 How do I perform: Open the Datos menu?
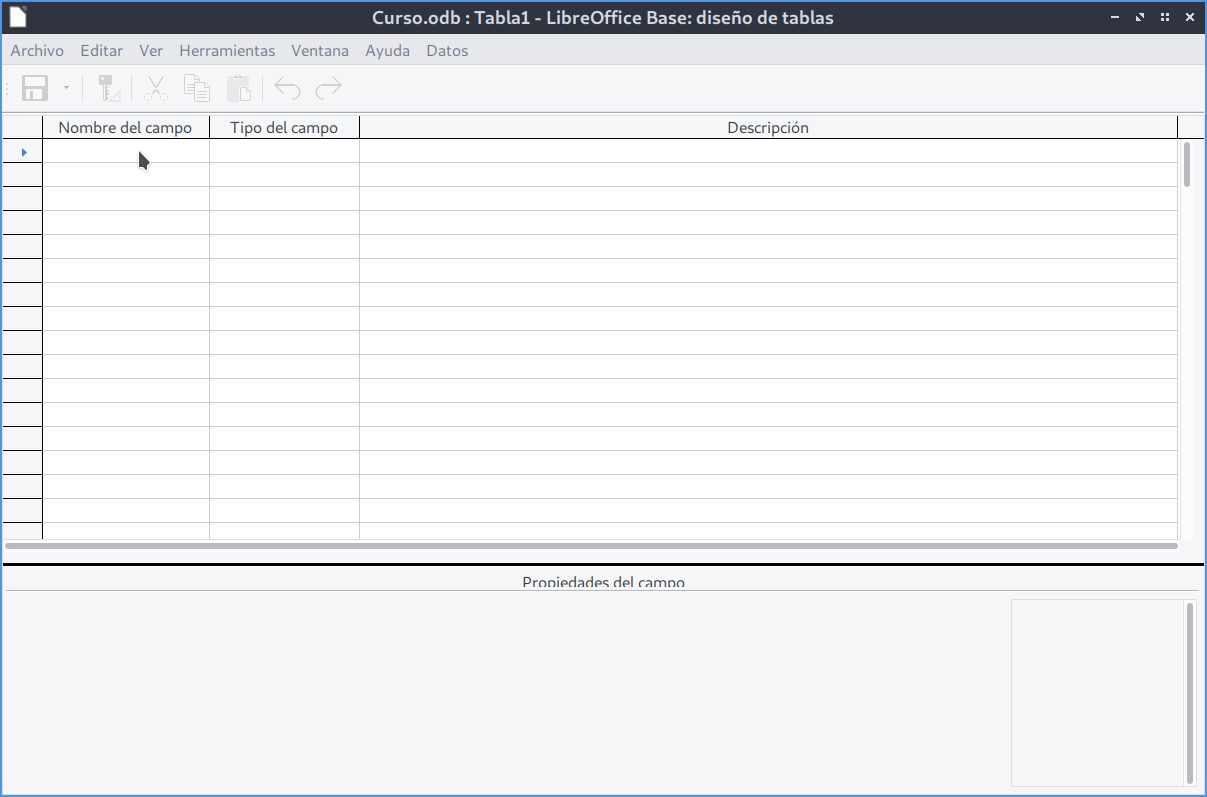[446, 50]
